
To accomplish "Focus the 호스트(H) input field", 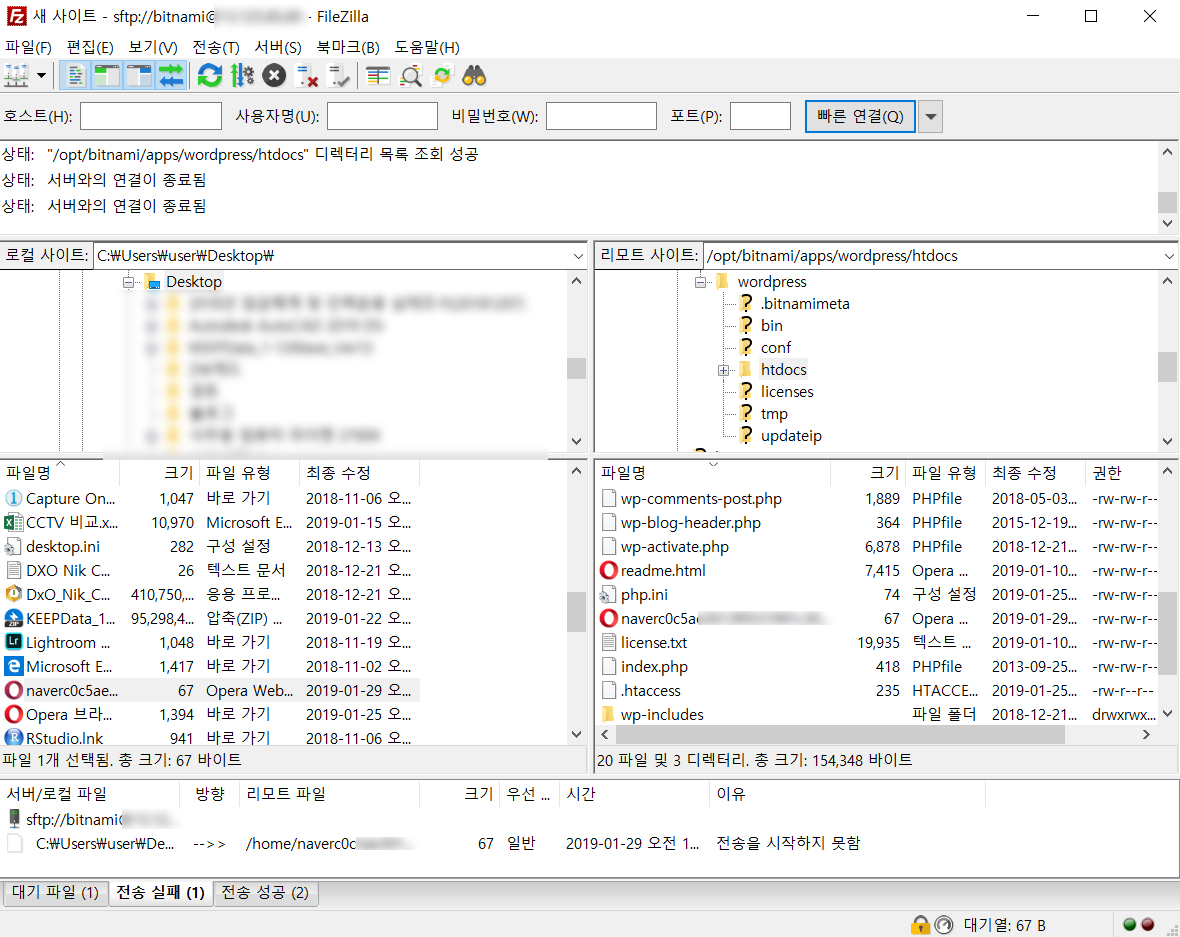I will (x=151, y=117).
